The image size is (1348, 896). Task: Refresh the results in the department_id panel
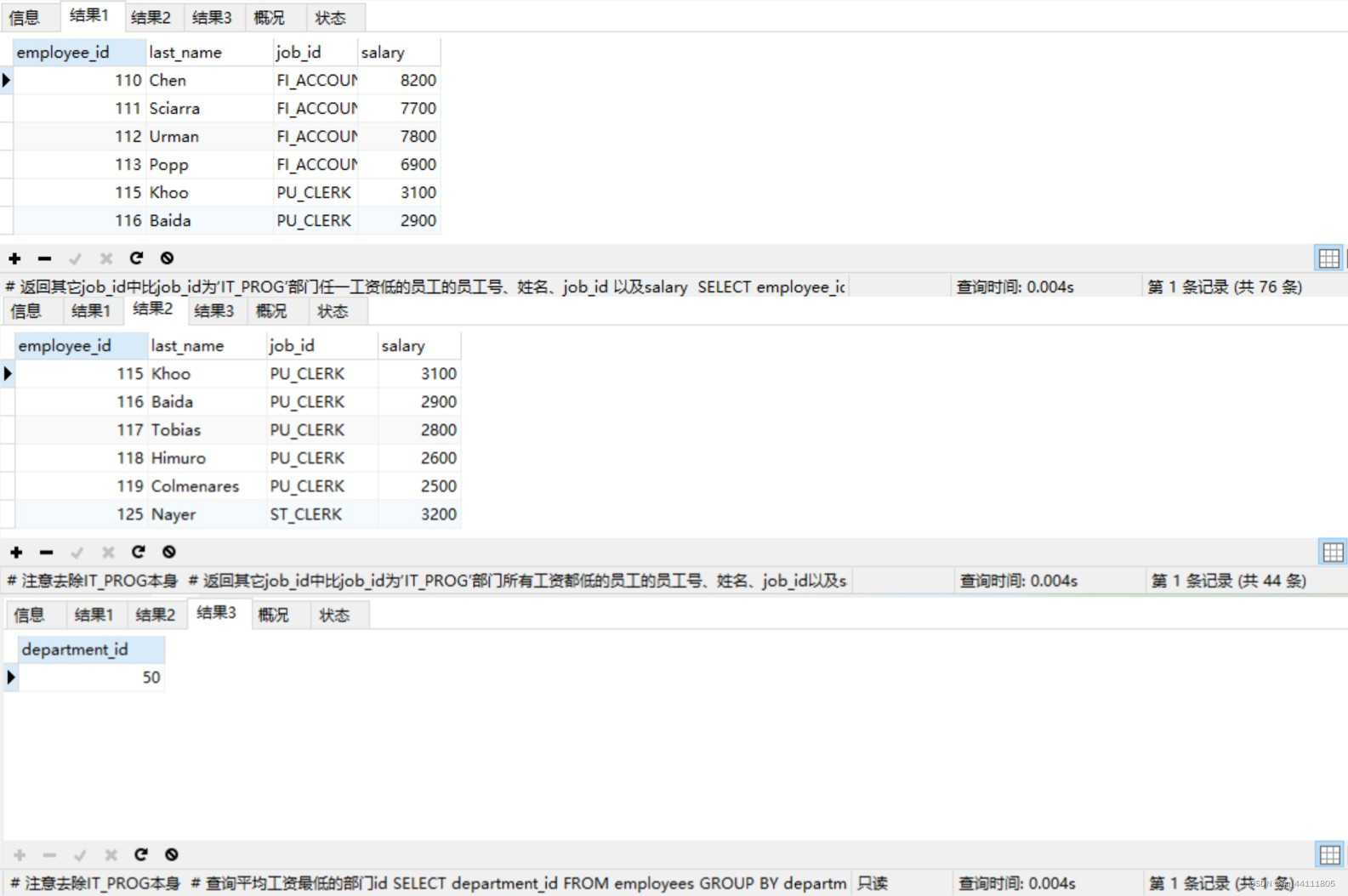pyautogui.click(x=141, y=855)
